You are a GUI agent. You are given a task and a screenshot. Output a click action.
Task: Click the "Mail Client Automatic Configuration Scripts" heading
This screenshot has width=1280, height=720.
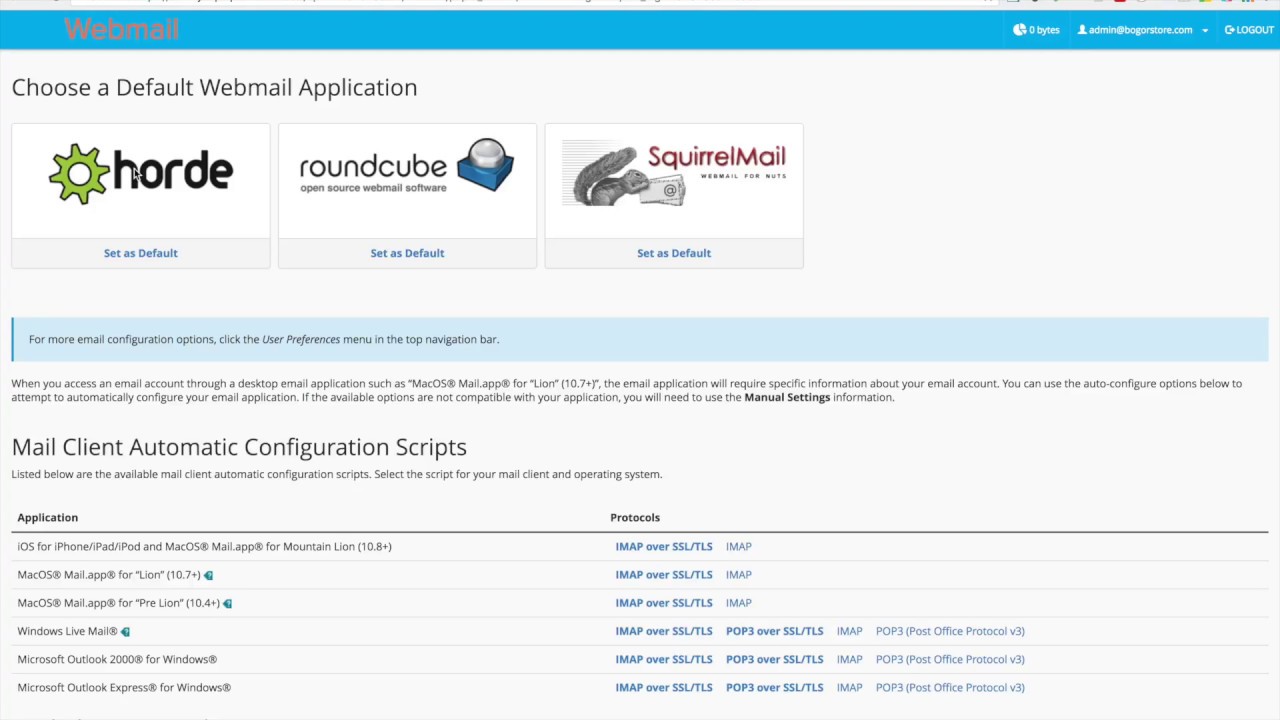coord(239,447)
